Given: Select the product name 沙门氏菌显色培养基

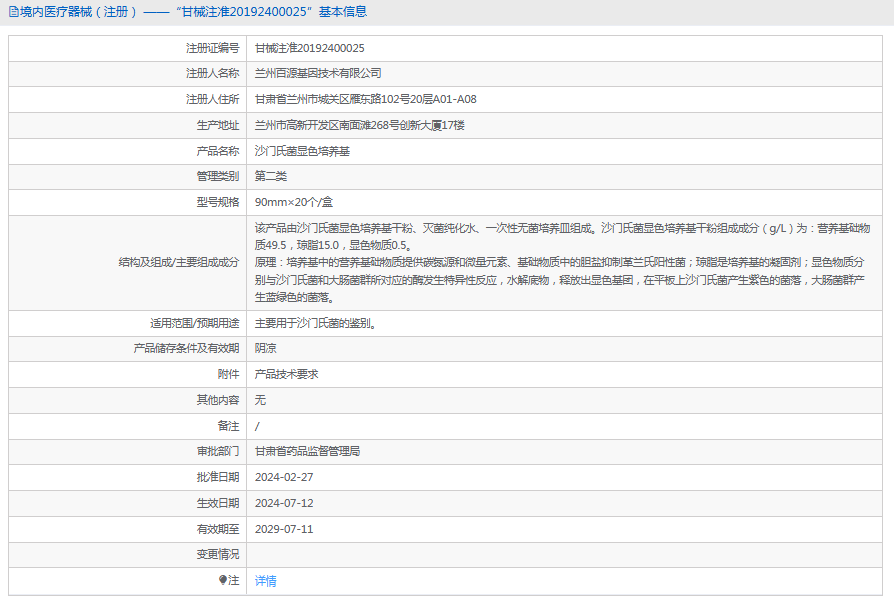Looking at the screenshot, I should [302, 151].
